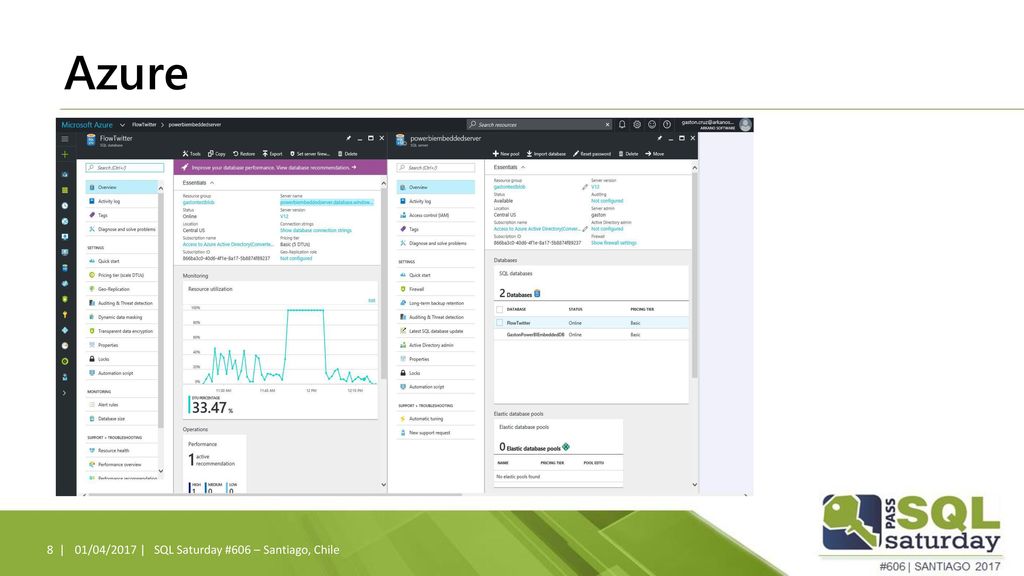
Task: Click Show firewall settings link
Action: click(x=613, y=243)
